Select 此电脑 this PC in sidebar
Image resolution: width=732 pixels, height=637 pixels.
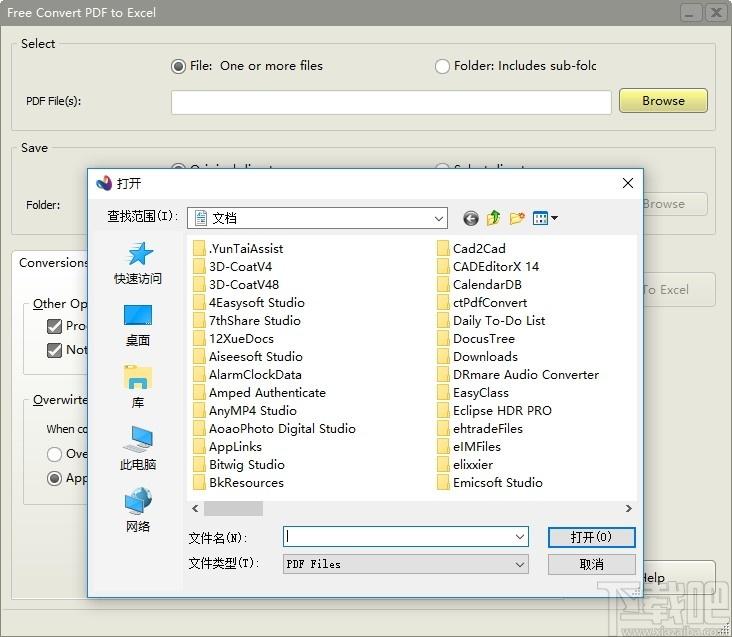[x=138, y=448]
